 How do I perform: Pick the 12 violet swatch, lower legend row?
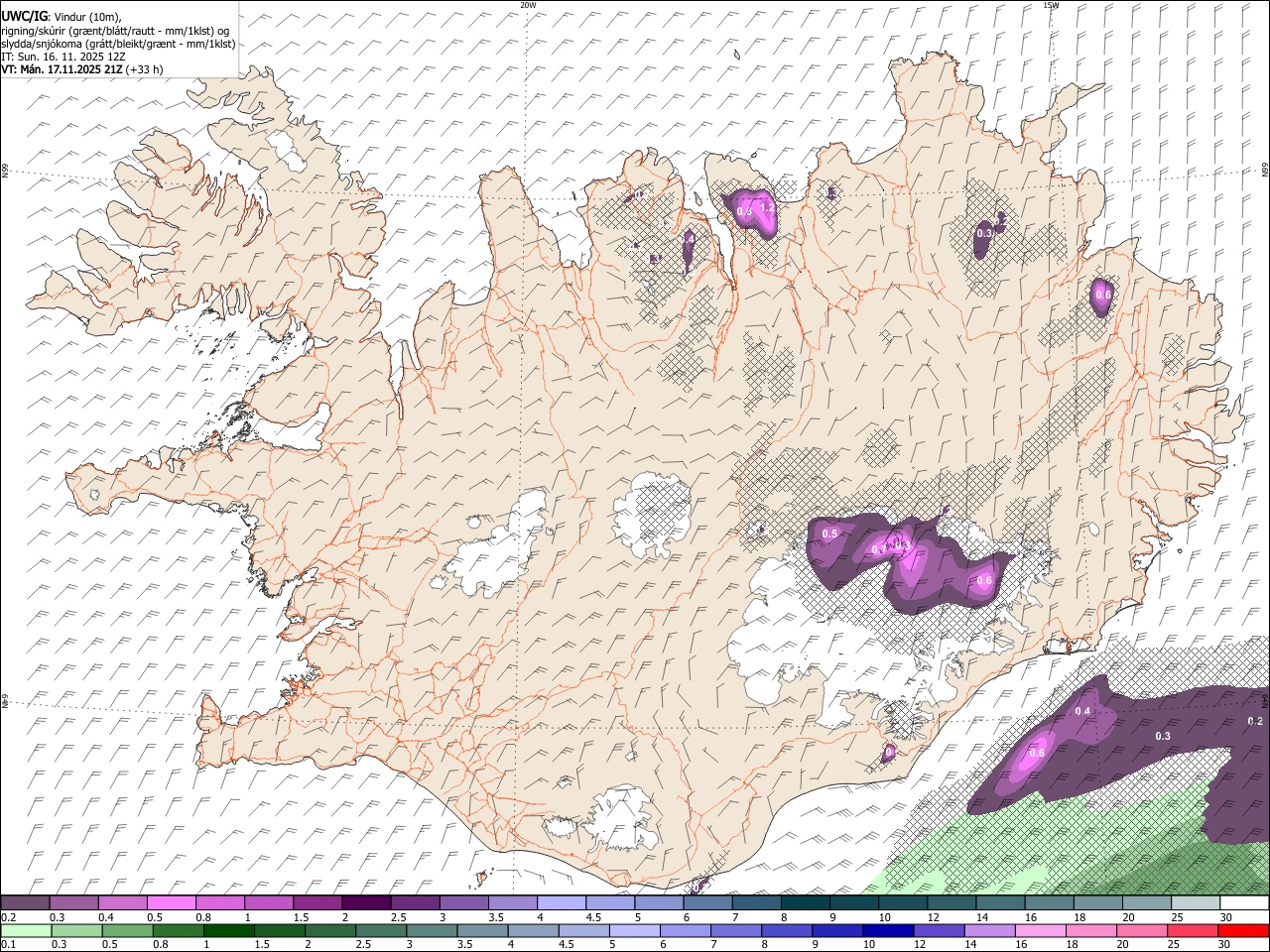tap(939, 930)
